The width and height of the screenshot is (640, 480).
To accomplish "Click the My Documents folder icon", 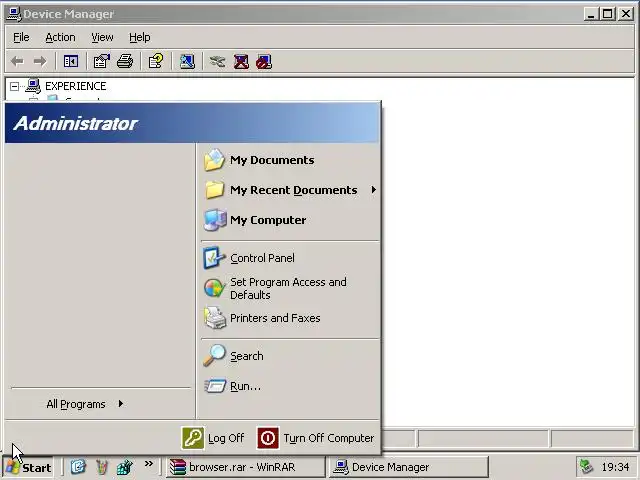I will (x=215, y=160).
